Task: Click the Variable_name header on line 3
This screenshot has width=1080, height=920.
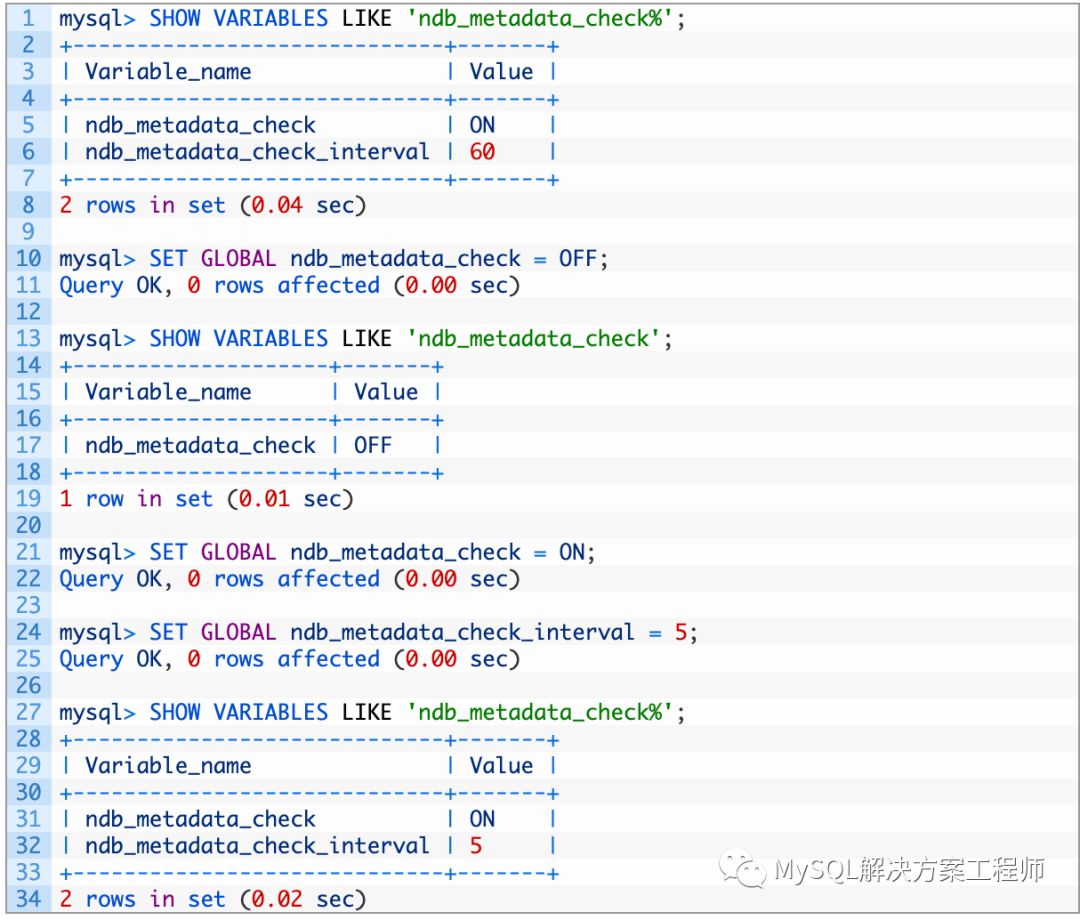Action: [x=168, y=72]
